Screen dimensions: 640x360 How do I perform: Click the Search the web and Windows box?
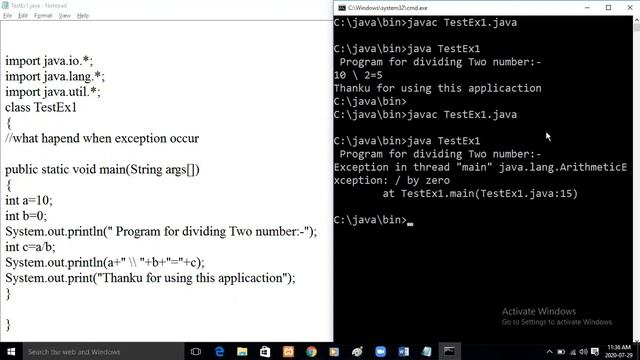pyautogui.click(x=103, y=351)
